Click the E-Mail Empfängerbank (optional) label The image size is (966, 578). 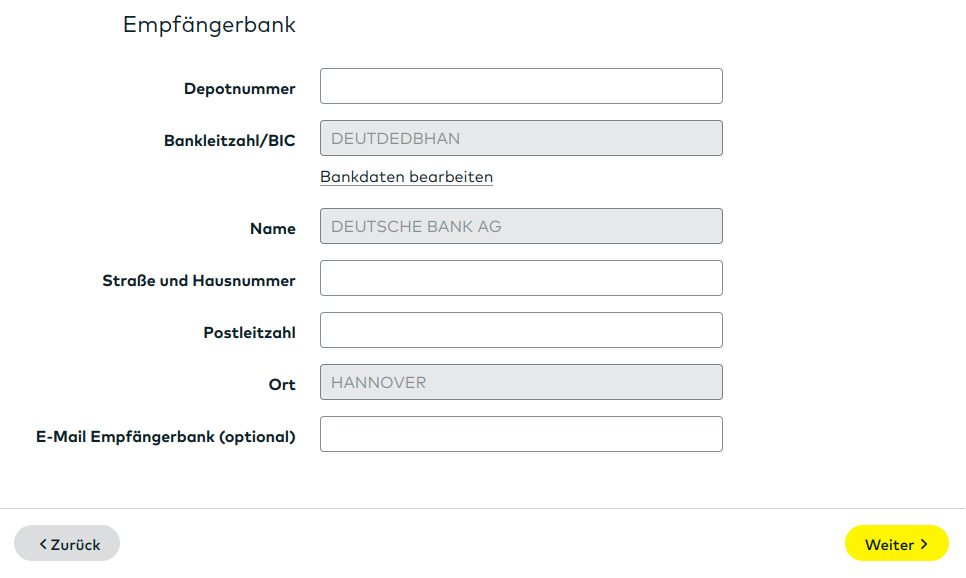(165, 437)
